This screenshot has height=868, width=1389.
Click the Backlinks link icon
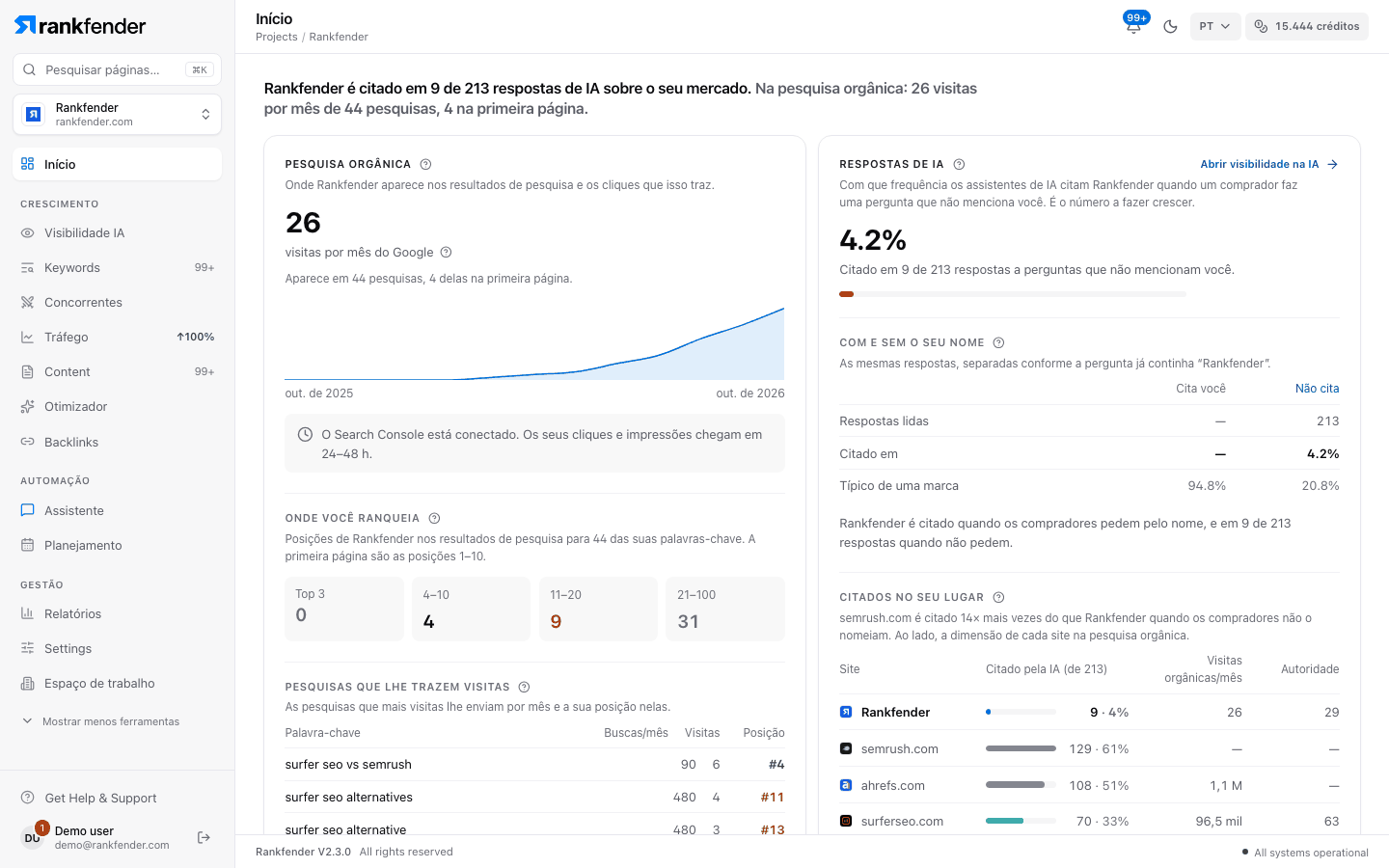(27, 442)
